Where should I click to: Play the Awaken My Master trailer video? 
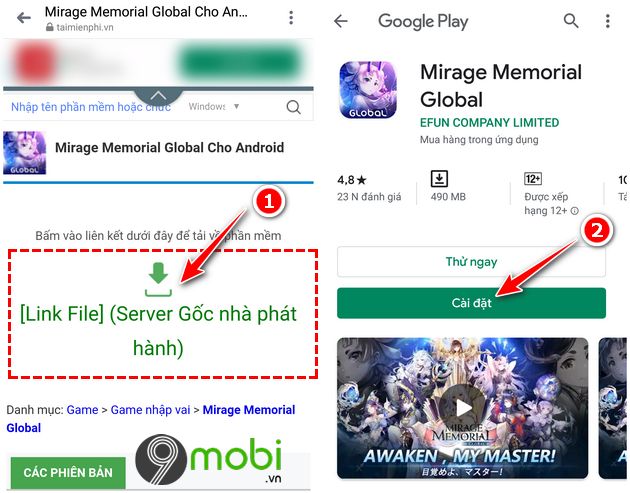pyautogui.click(x=463, y=407)
